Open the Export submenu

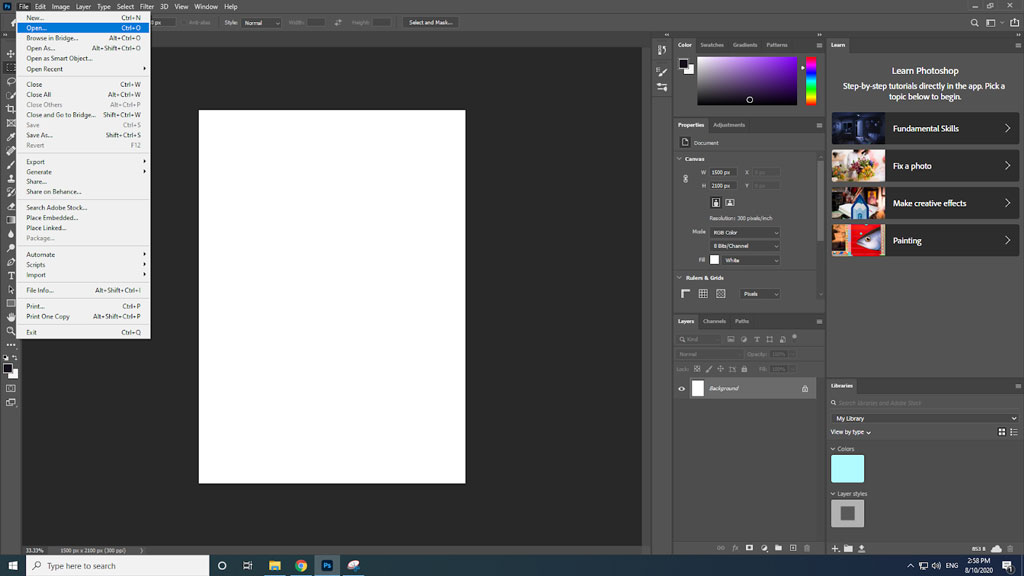83,162
